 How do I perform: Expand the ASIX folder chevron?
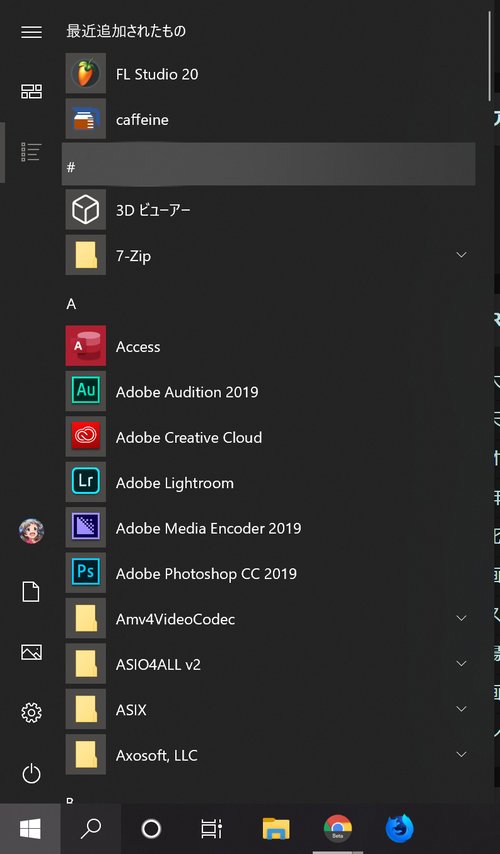(461, 709)
